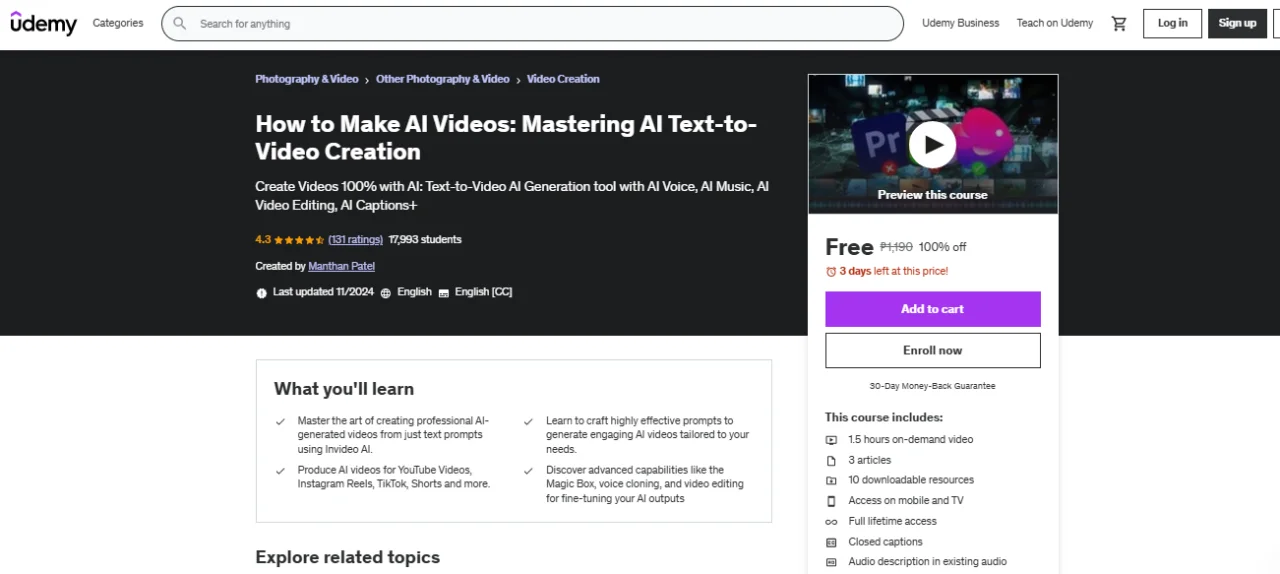Click the Last updated 11/2024 text
The width and height of the screenshot is (1280, 574).
pyautogui.click(x=323, y=292)
